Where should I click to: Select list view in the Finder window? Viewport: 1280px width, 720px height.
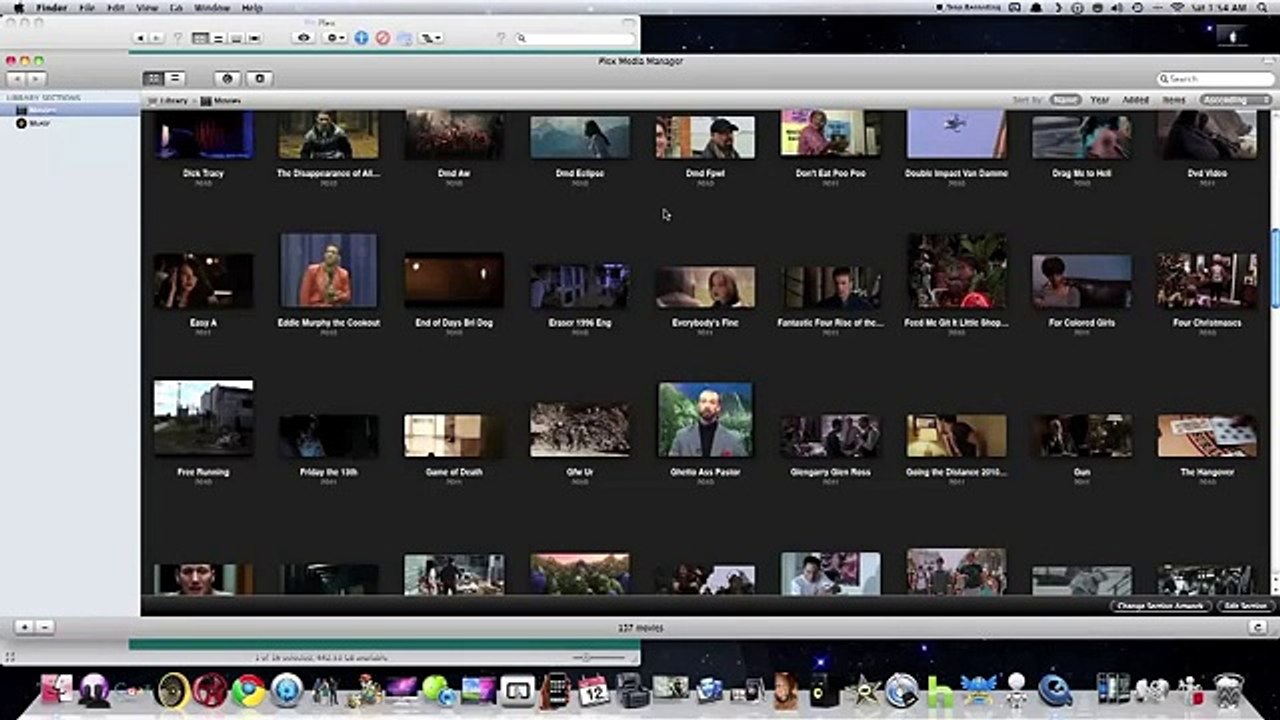pyautogui.click(x=218, y=38)
